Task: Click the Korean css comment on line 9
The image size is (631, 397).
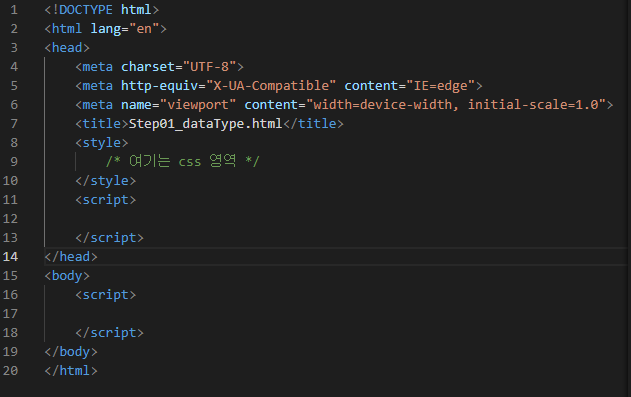Action: 183,162
